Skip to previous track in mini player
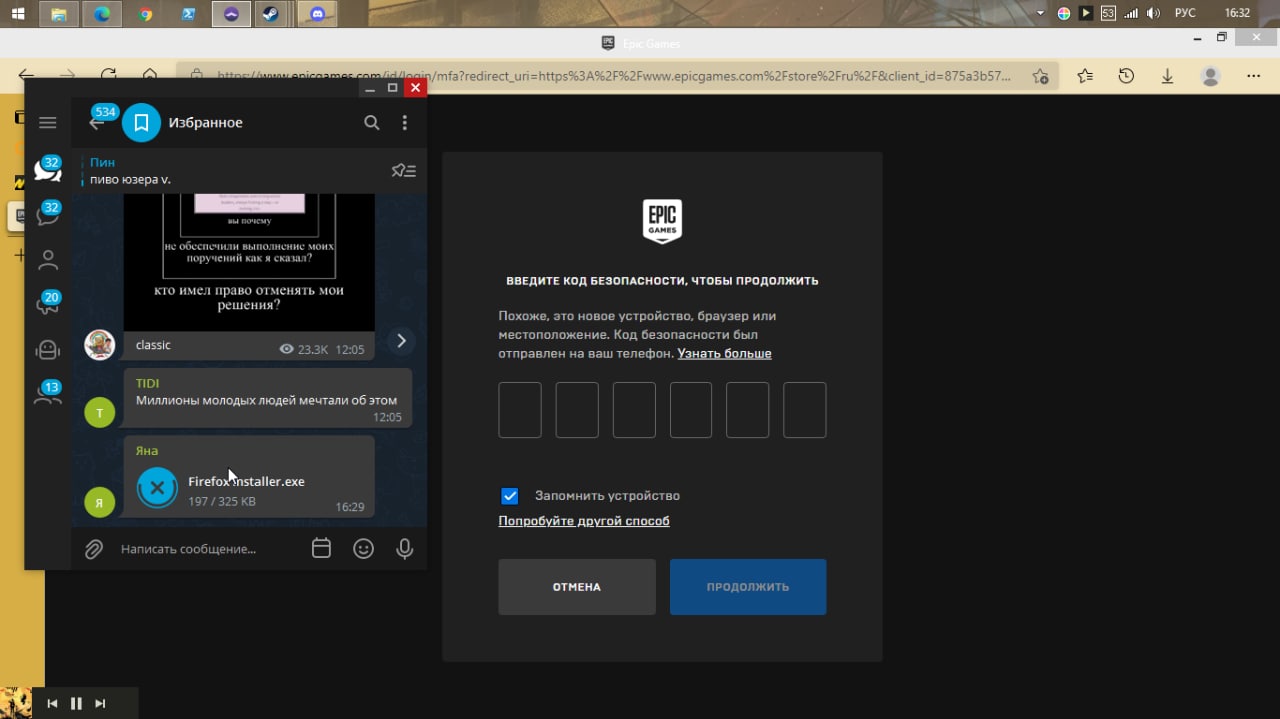The image size is (1280, 719). click(x=52, y=704)
